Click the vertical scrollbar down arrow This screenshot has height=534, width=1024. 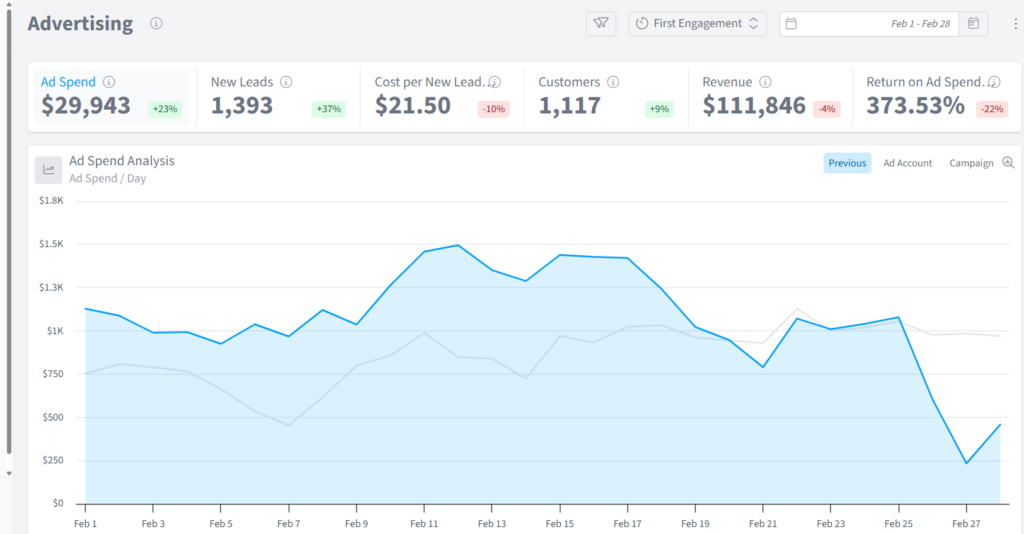point(8,473)
